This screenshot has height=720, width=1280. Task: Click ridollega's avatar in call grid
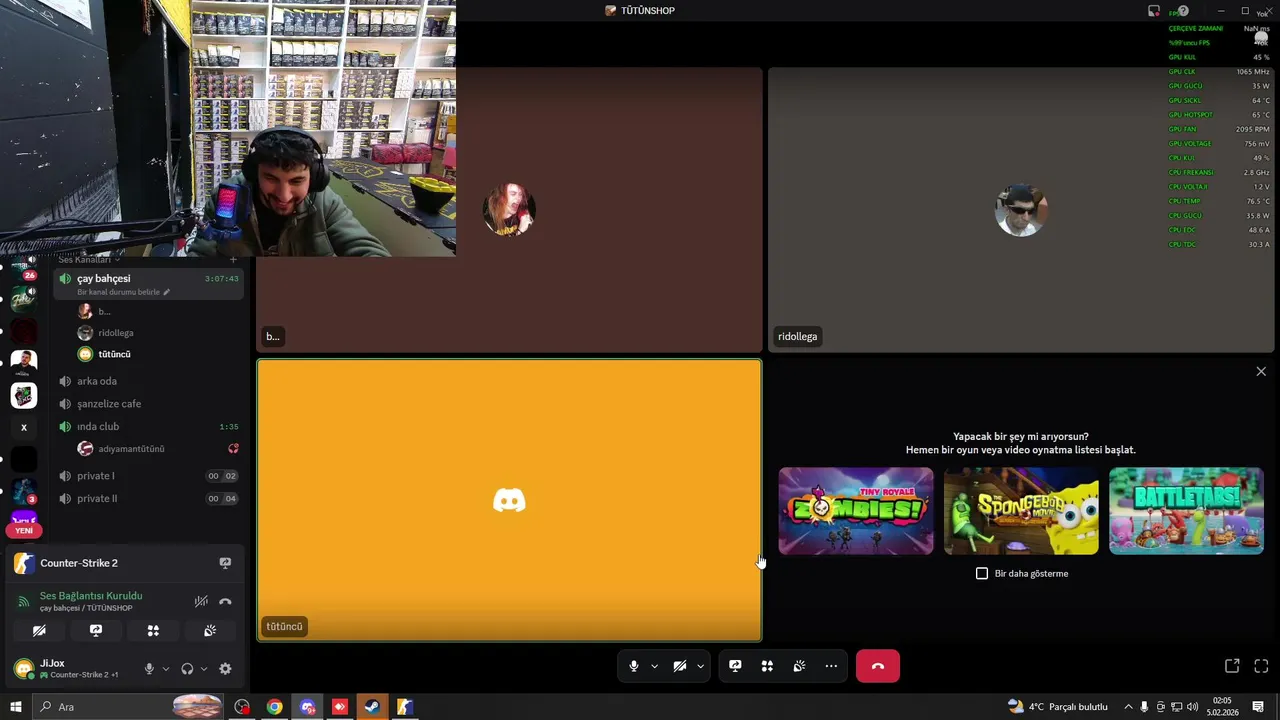point(1021,210)
